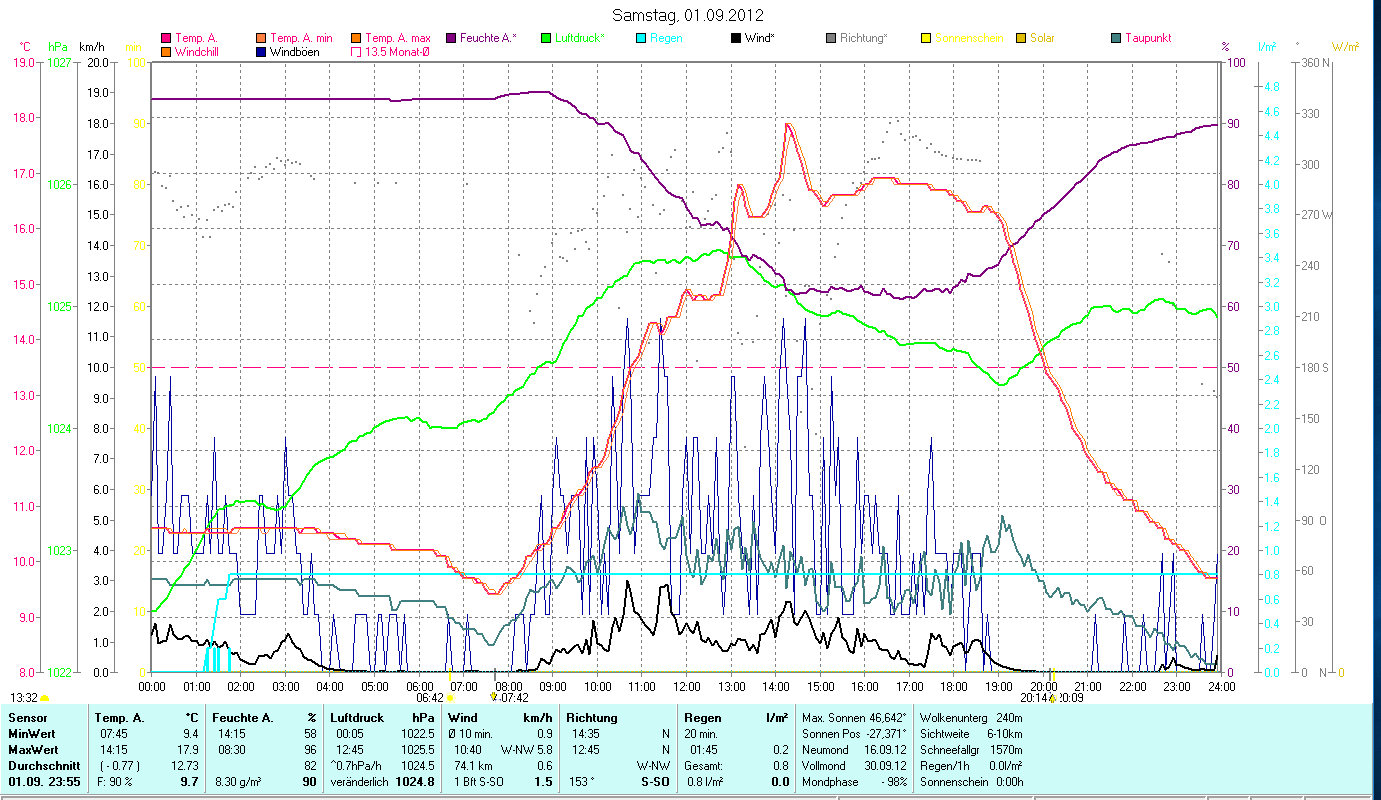
Task: Click the sunset sun icon at 20:14
Action: [1052, 697]
